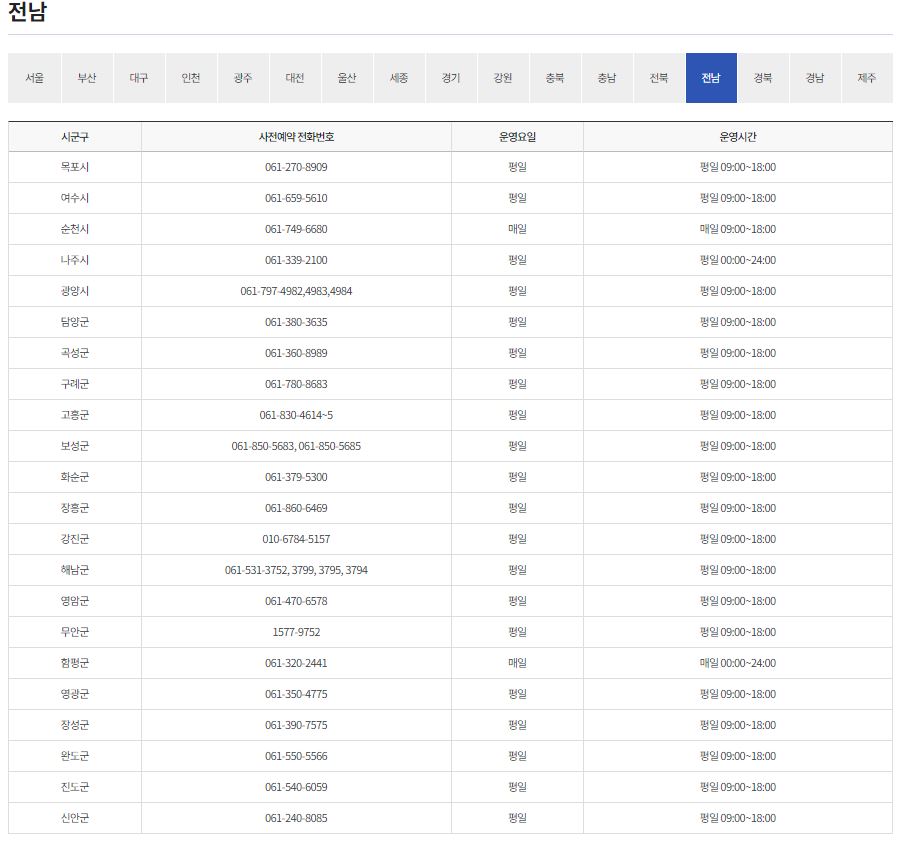Open the 경남 tab
This screenshot has width=902, height=845.
coord(815,78)
